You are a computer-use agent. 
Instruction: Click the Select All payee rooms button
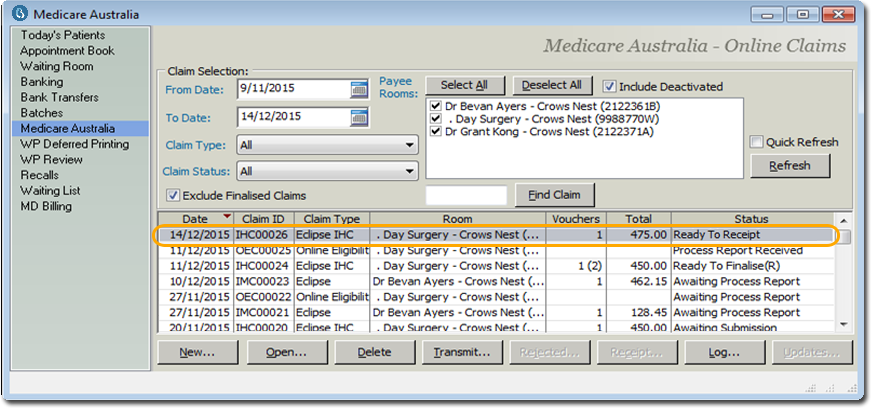click(464, 86)
